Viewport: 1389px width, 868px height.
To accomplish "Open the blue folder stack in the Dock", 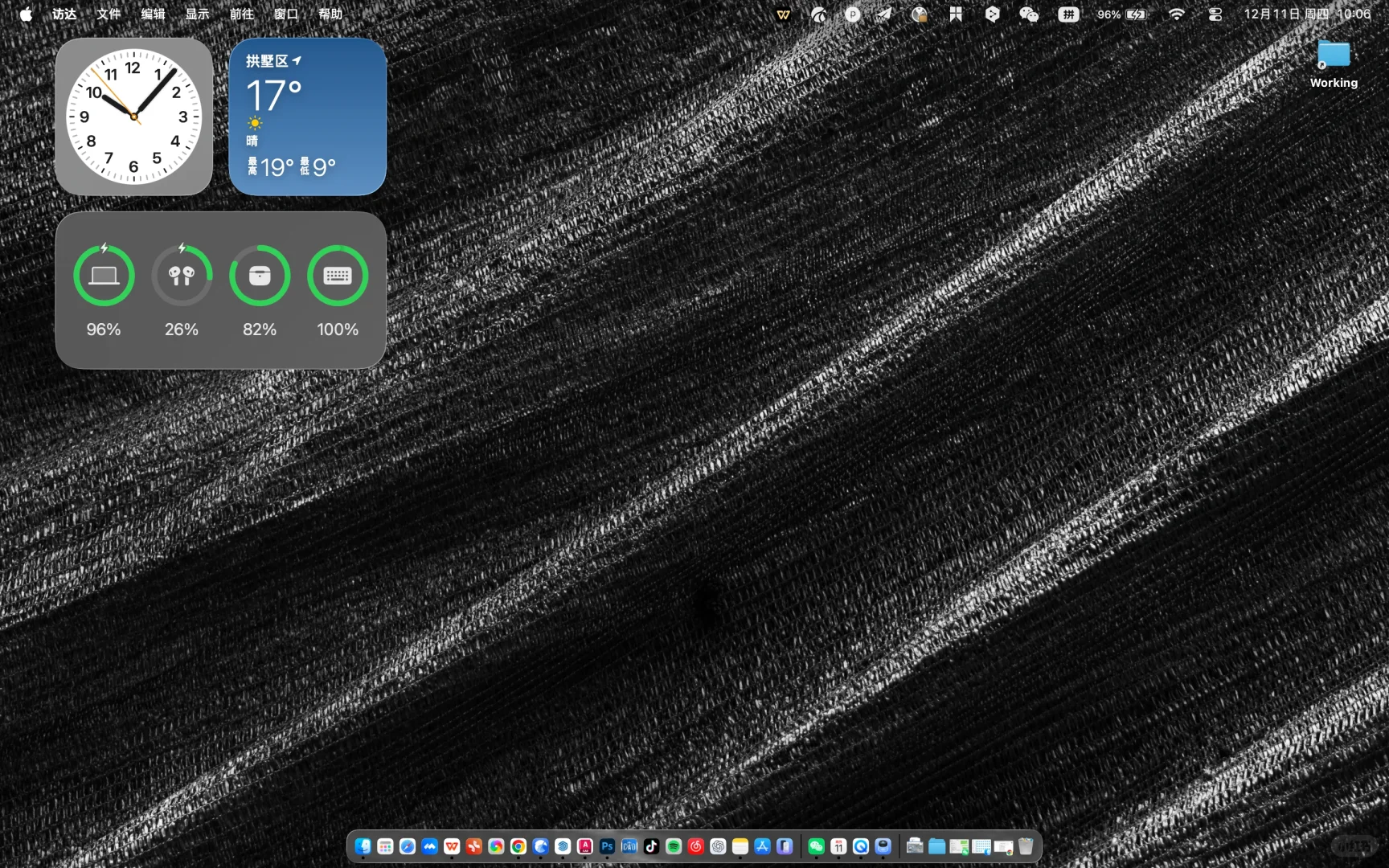I will tap(937, 846).
